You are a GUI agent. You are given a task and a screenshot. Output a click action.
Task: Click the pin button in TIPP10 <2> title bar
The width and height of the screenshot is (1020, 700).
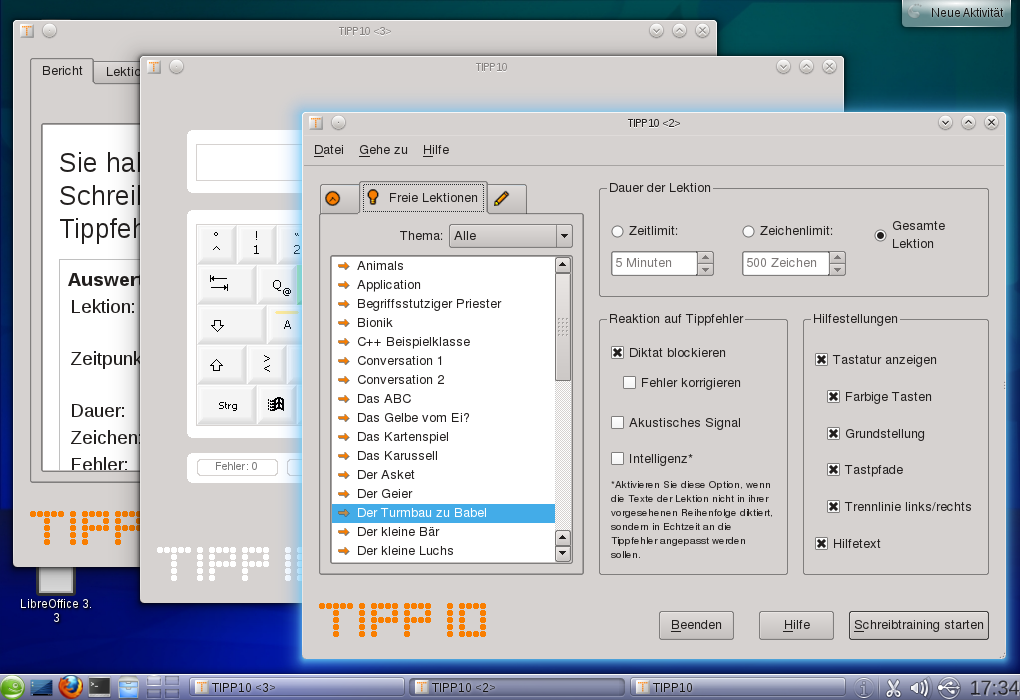[338, 122]
